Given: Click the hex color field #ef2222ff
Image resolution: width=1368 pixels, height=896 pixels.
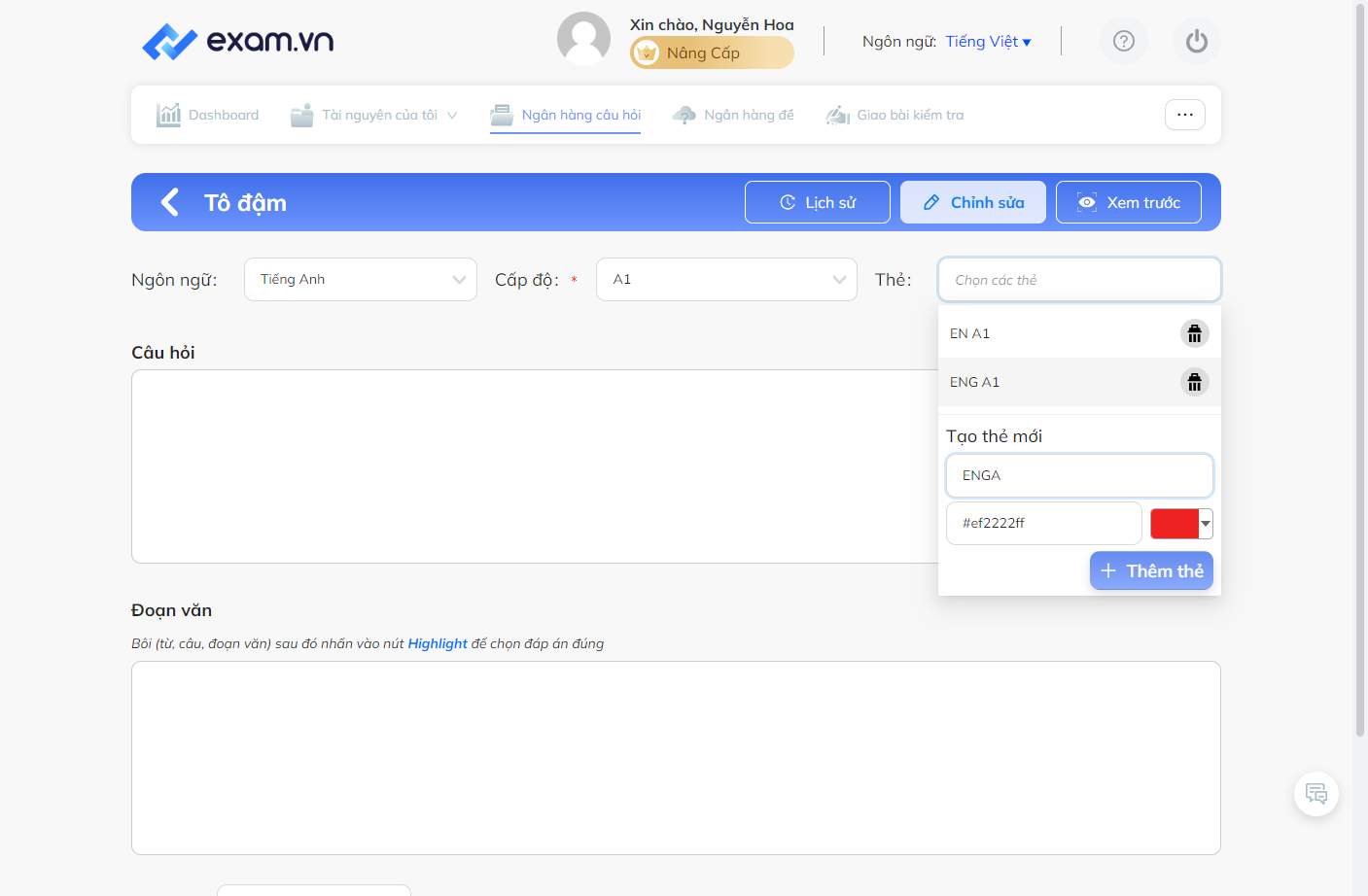Looking at the screenshot, I should [1044, 523].
